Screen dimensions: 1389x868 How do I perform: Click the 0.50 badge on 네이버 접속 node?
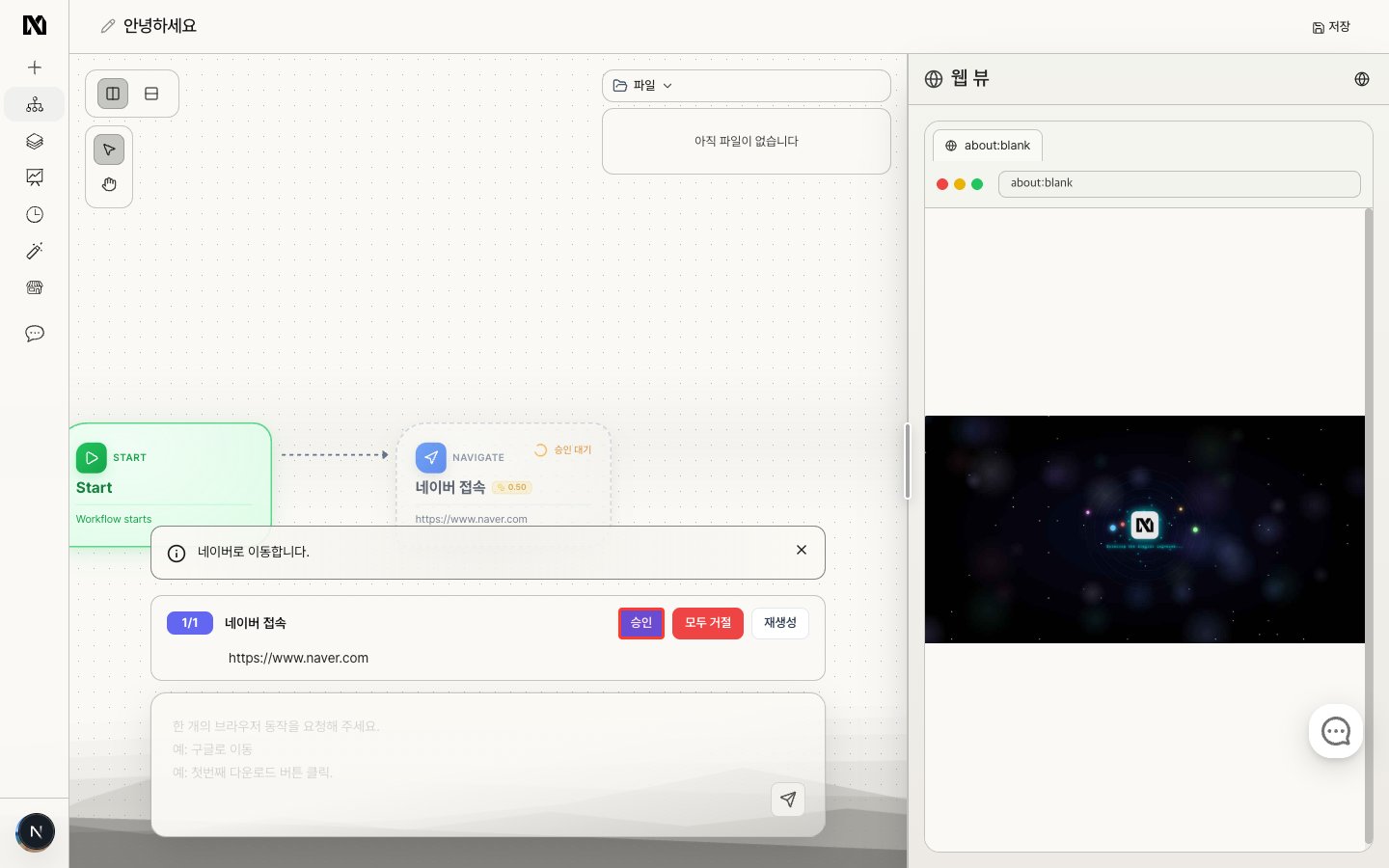coord(512,487)
